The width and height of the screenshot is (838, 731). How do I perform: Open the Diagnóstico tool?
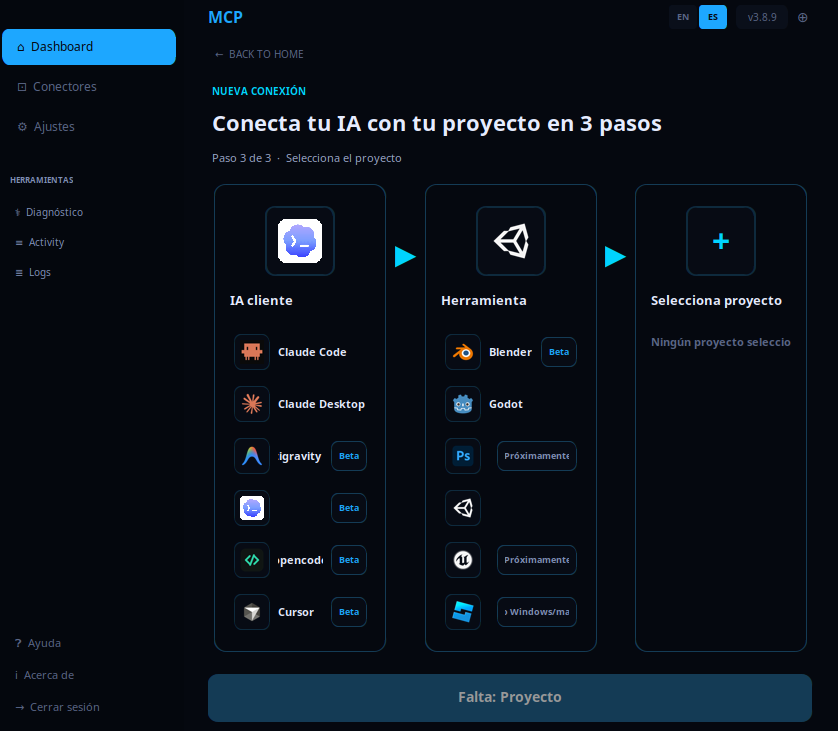pos(49,212)
